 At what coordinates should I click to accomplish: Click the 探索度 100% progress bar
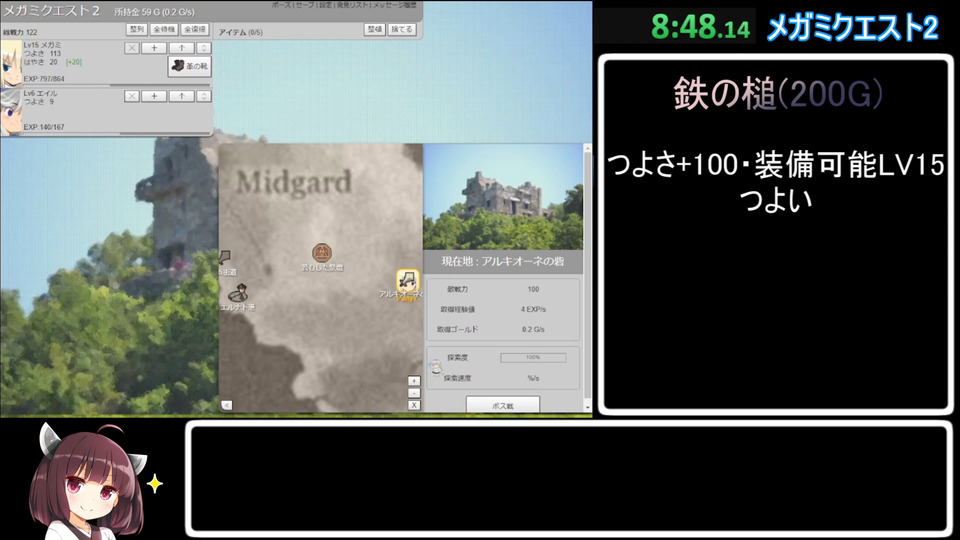pyautogui.click(x=533, y=358)
